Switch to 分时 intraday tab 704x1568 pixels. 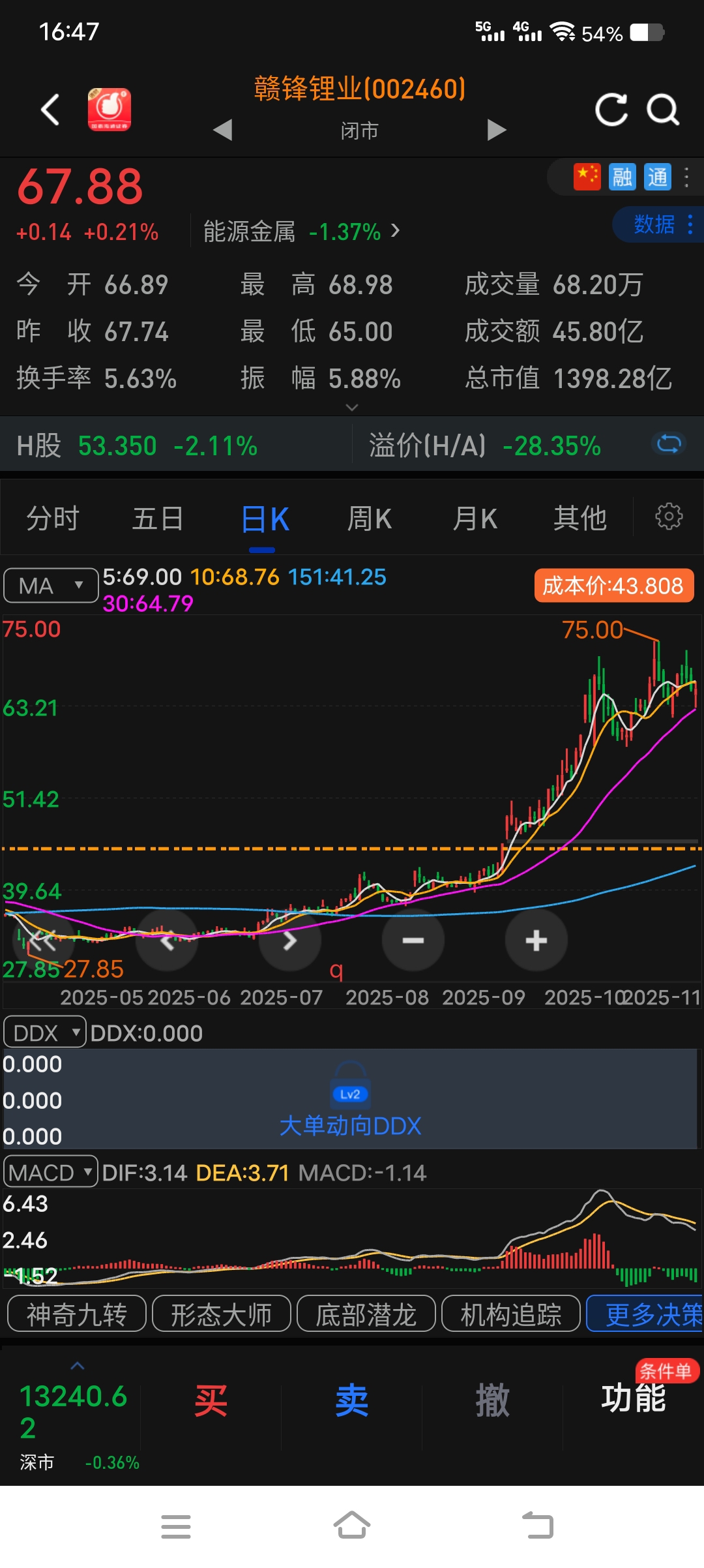click(x=53, y=519)
